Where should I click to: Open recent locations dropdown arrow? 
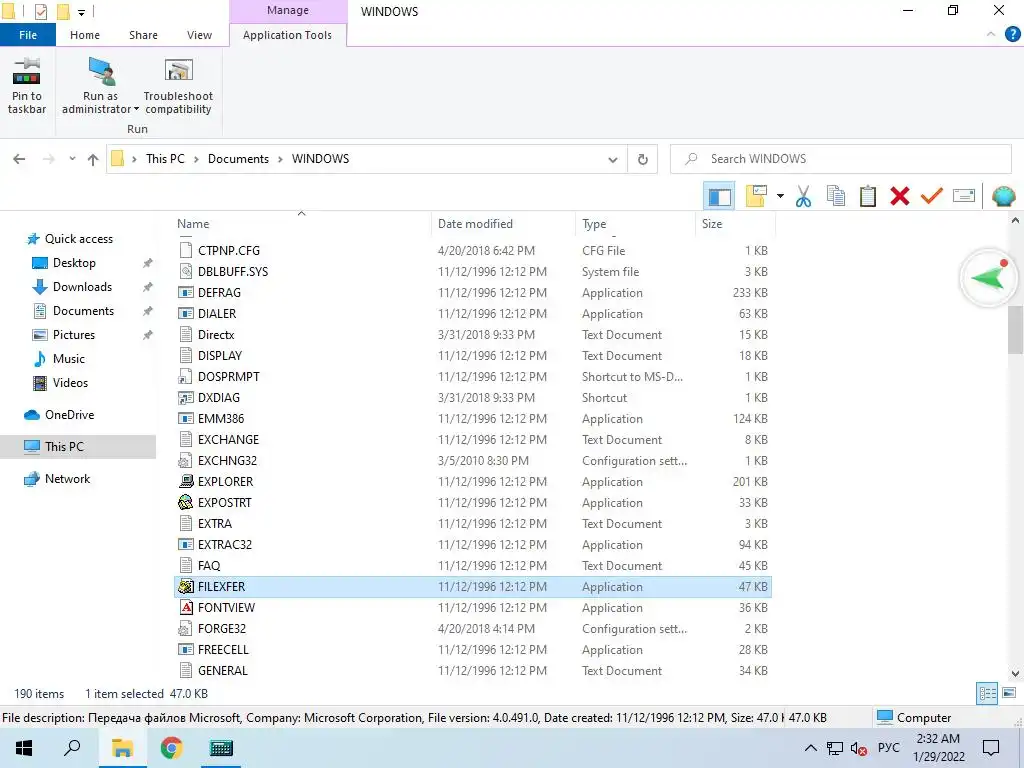pyautogui.click(x=72, y=159)
